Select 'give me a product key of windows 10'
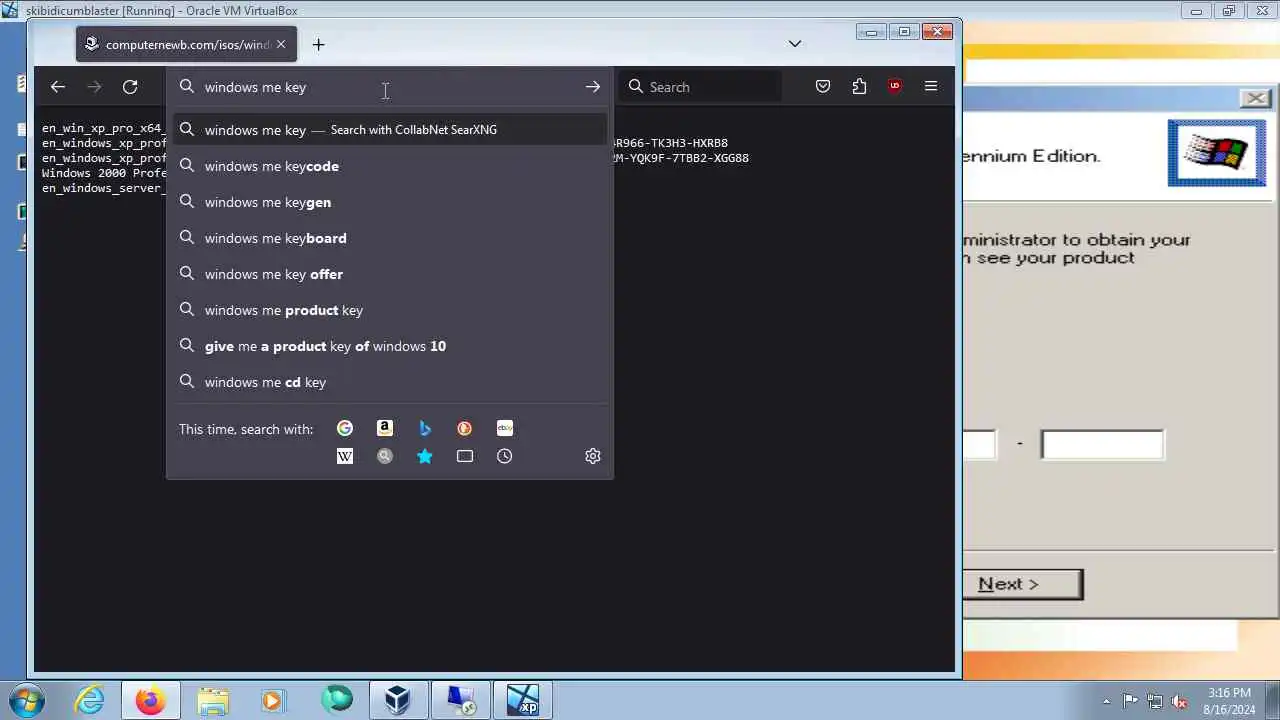The image size is (1280, 720). click(x=390, y=346)
